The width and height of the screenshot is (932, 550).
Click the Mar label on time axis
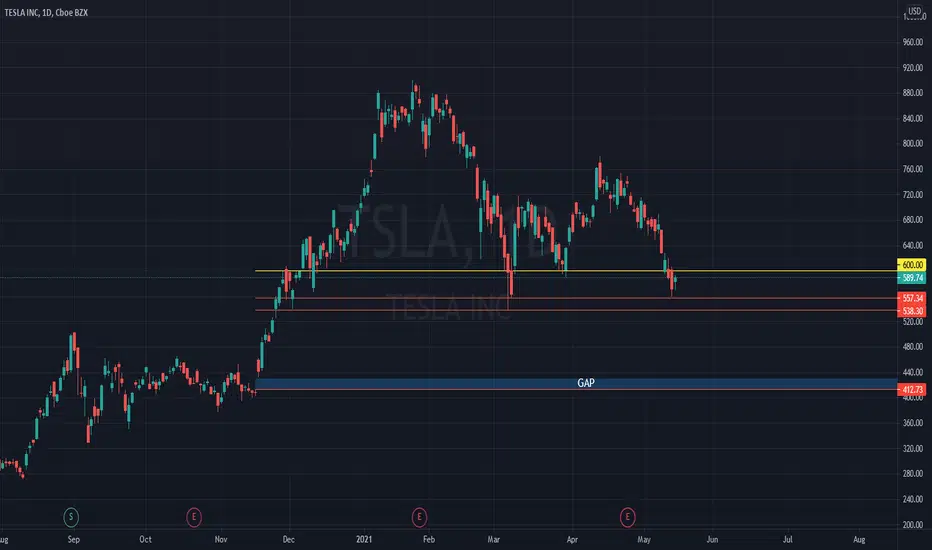tap(493, 539)
